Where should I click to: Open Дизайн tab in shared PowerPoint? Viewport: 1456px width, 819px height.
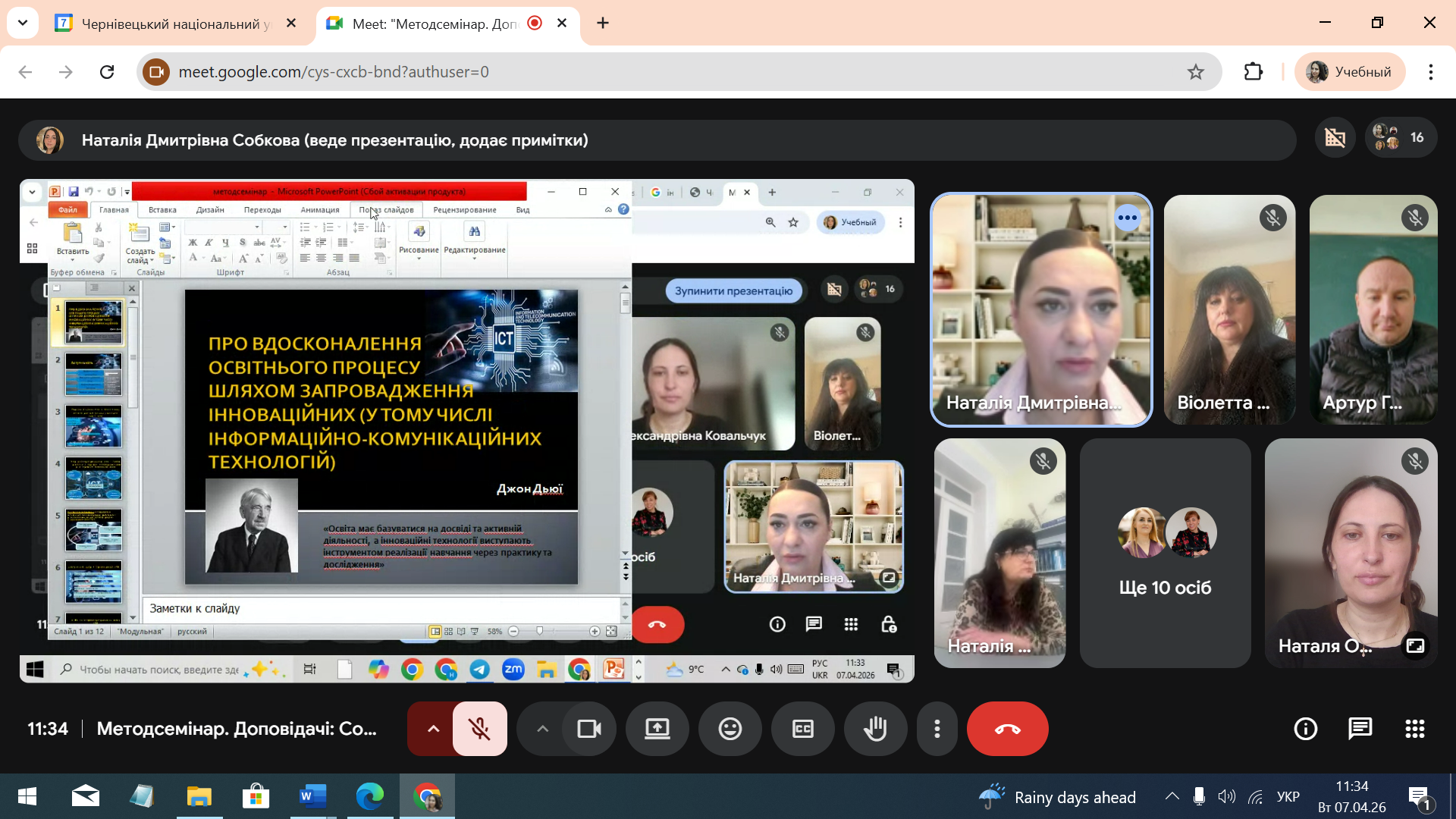(x=210, y=210)
